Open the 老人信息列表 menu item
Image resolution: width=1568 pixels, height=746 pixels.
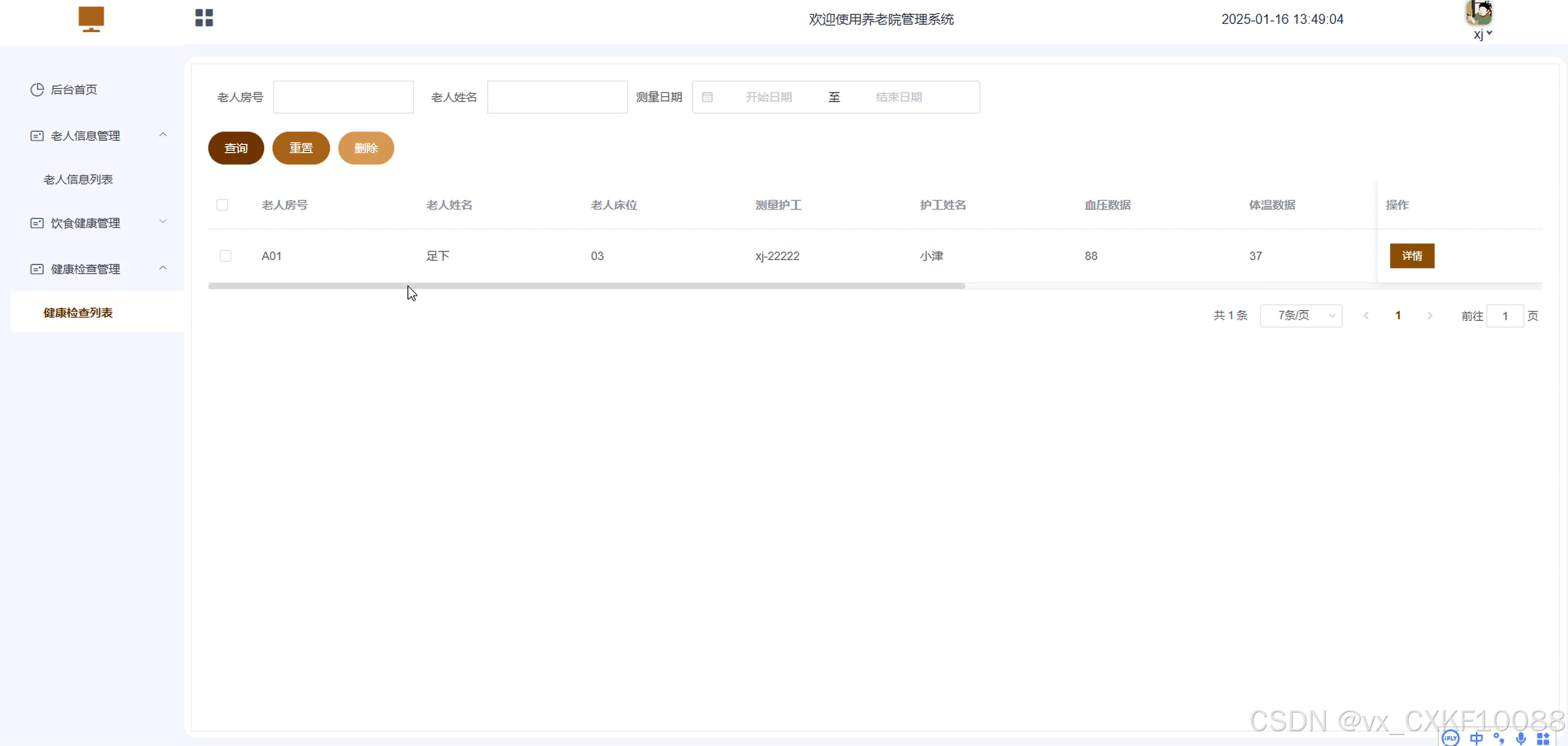(x=78, y=179)
